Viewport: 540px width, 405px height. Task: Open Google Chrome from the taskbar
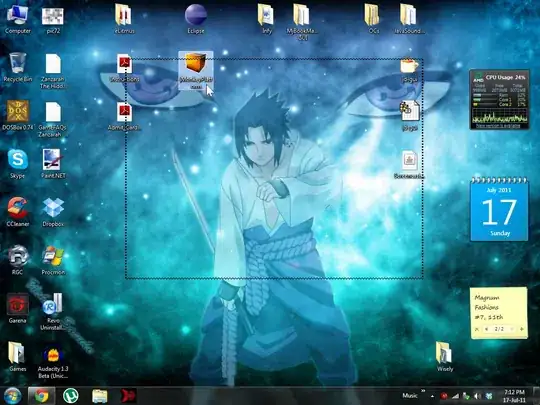point(41,396)
